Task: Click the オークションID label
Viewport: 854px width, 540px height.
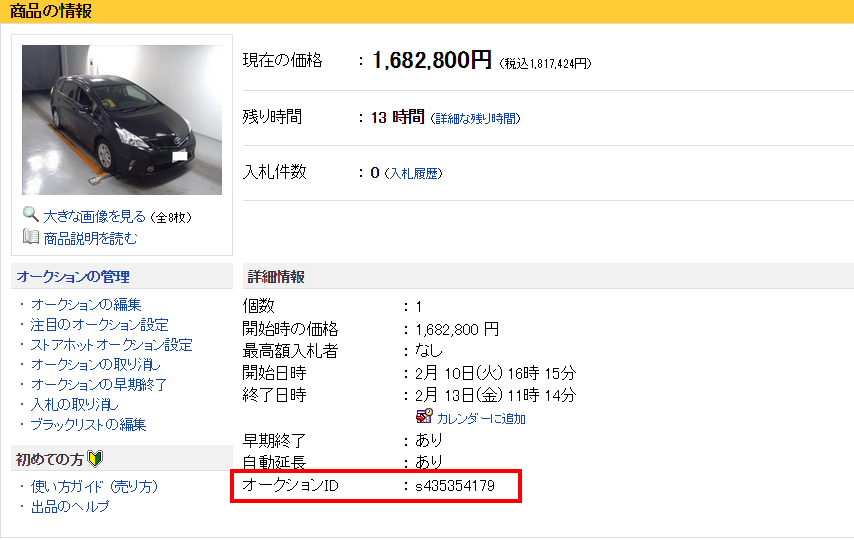Action: click(290, 485)
